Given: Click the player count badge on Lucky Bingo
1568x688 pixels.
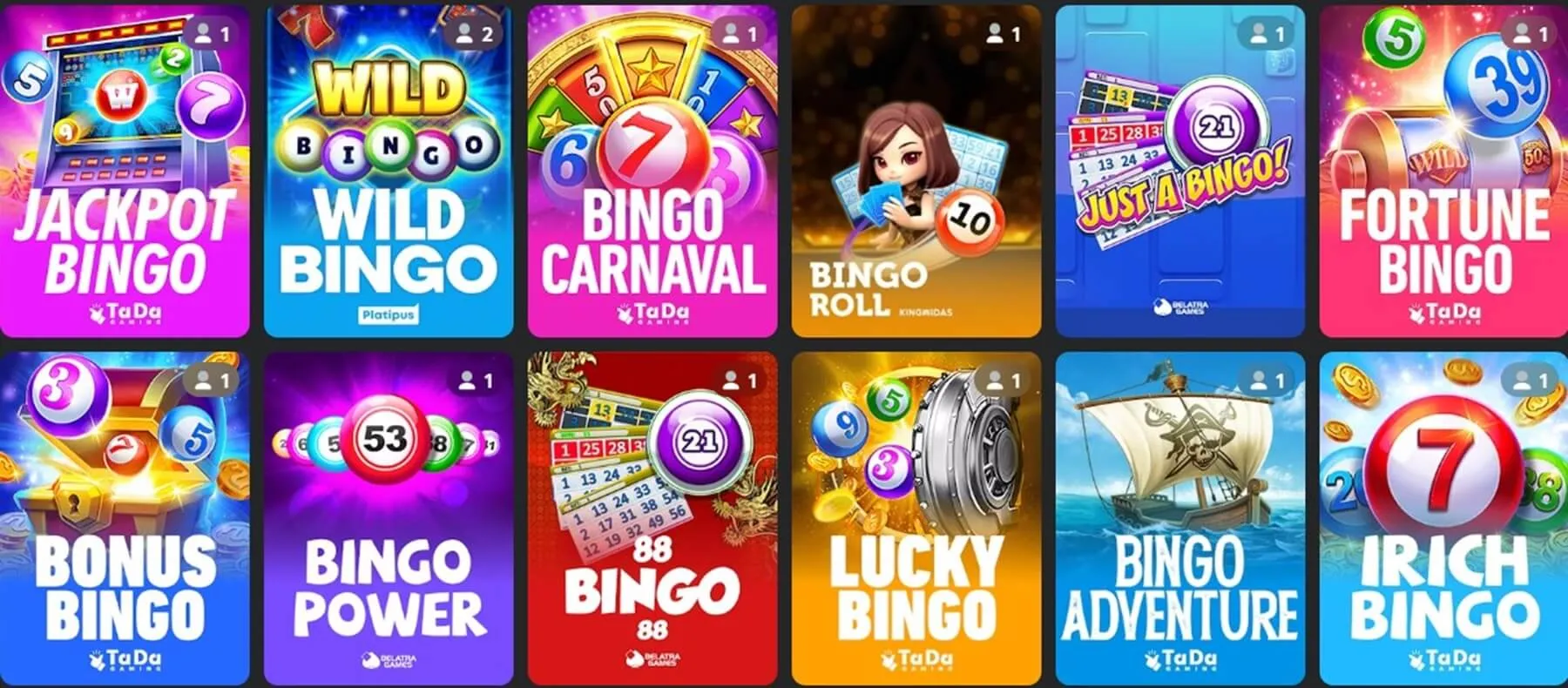Looking at the screenshot, I should pos(1004,381).
